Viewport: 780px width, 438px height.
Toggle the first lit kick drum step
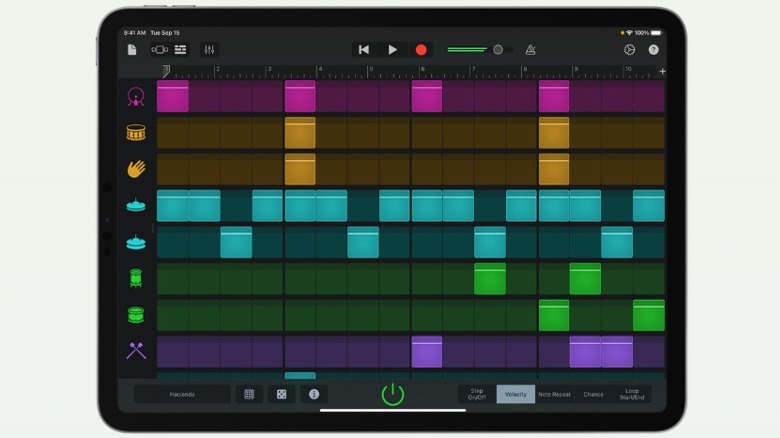click(x=173, y=96)
